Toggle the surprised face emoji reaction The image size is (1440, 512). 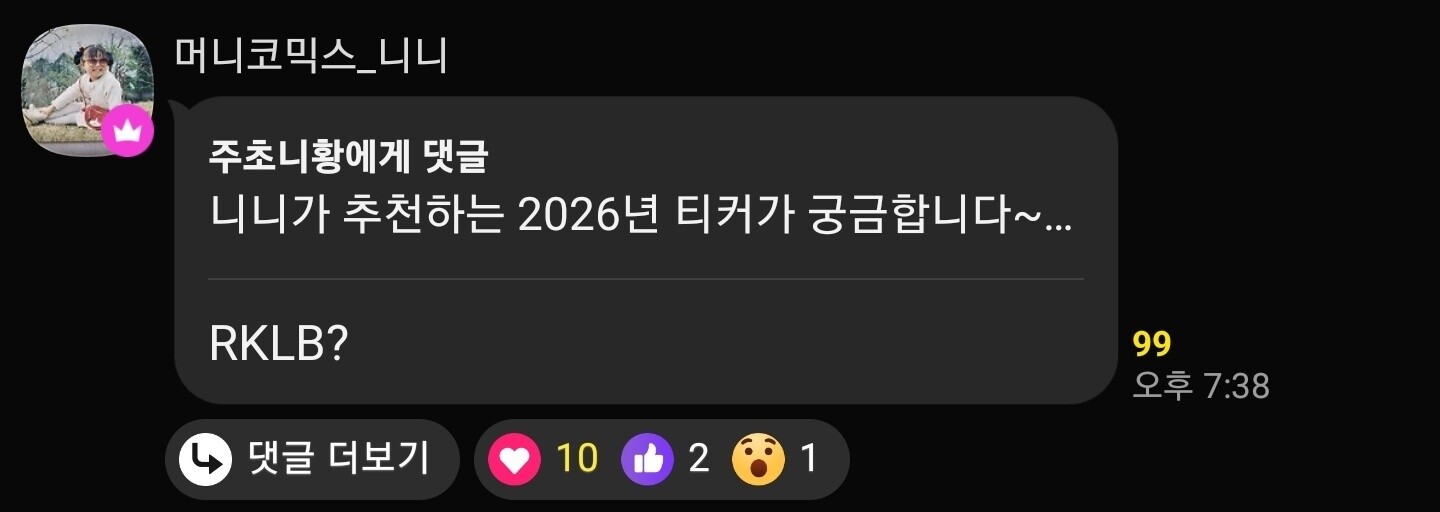(x=758, y=459)
